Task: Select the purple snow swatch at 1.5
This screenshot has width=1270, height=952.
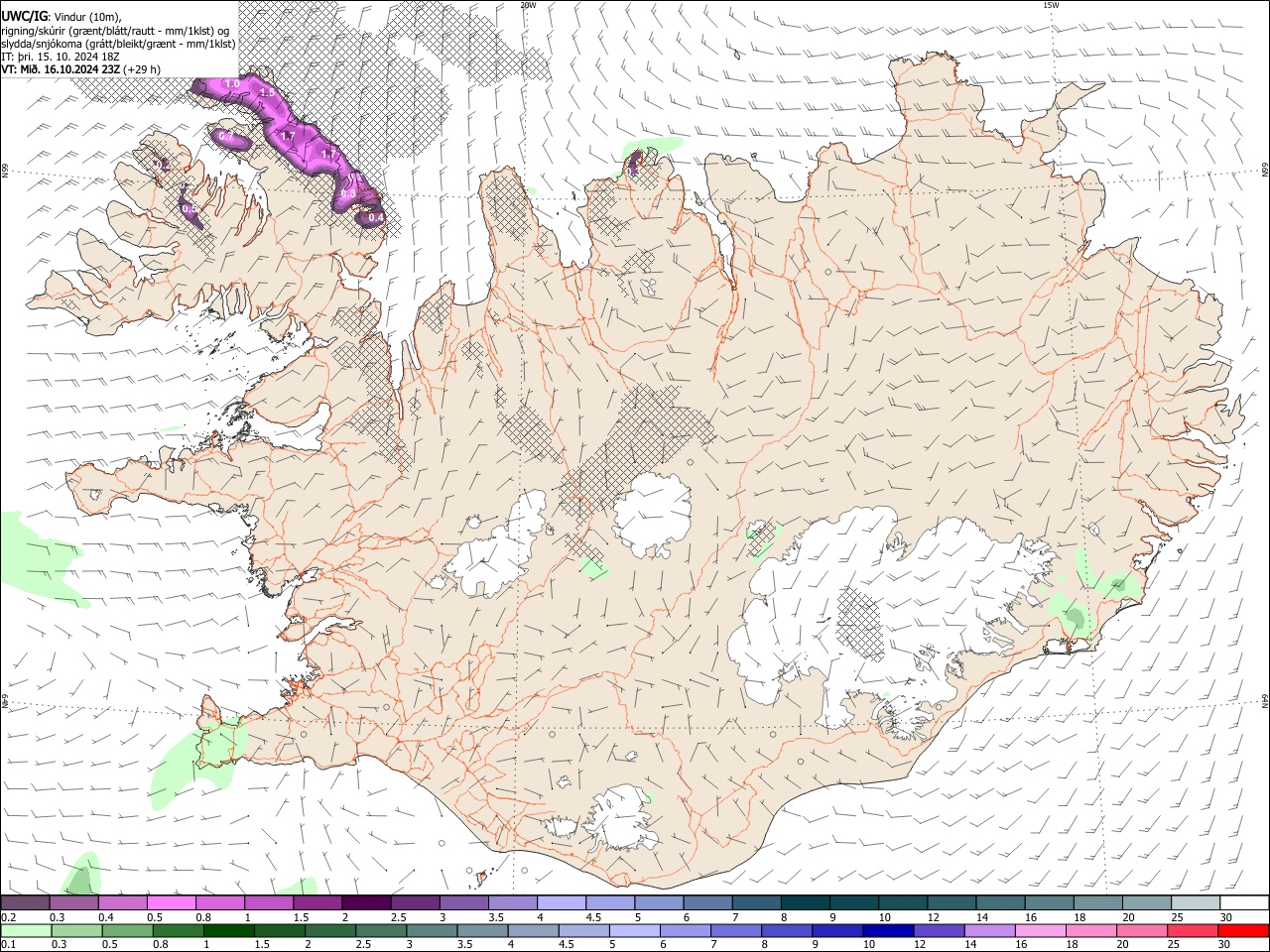Action: point(317,902)
